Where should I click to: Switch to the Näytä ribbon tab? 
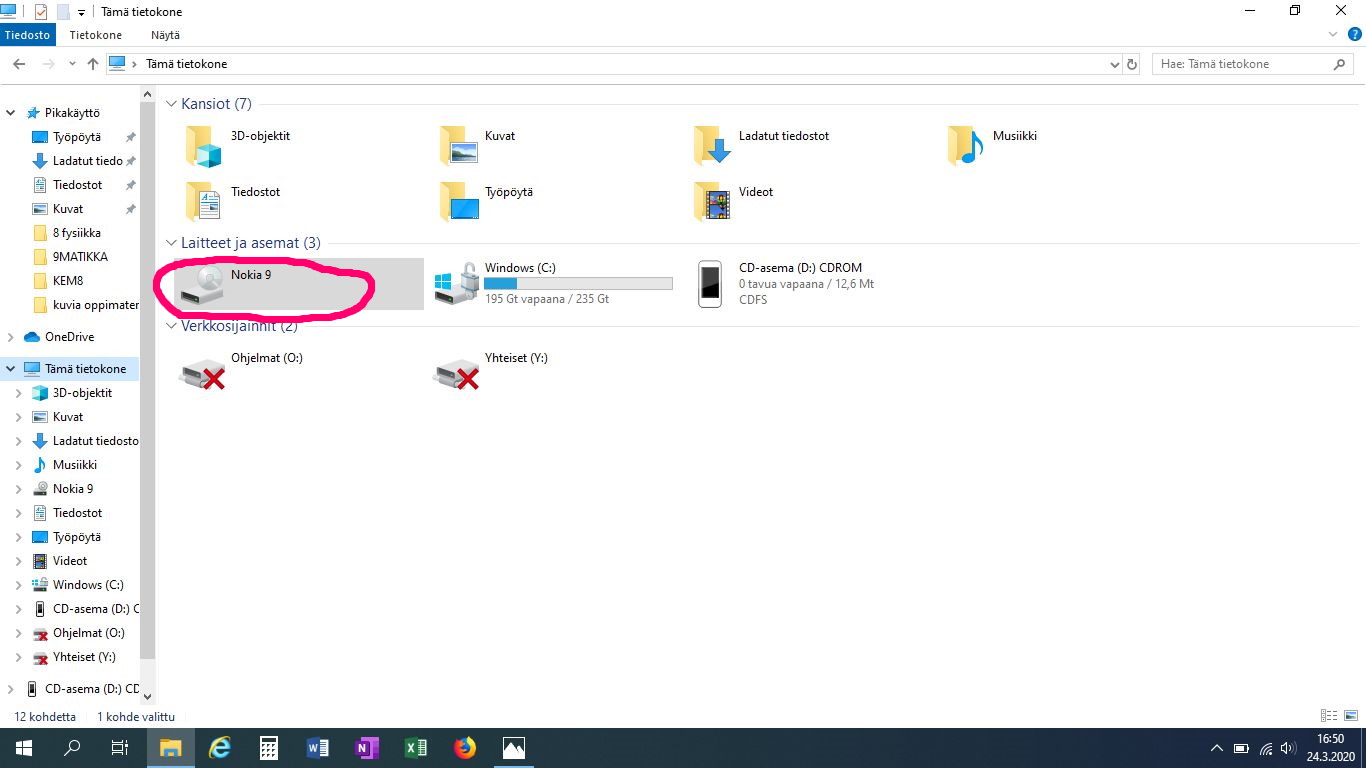point(165,35)
